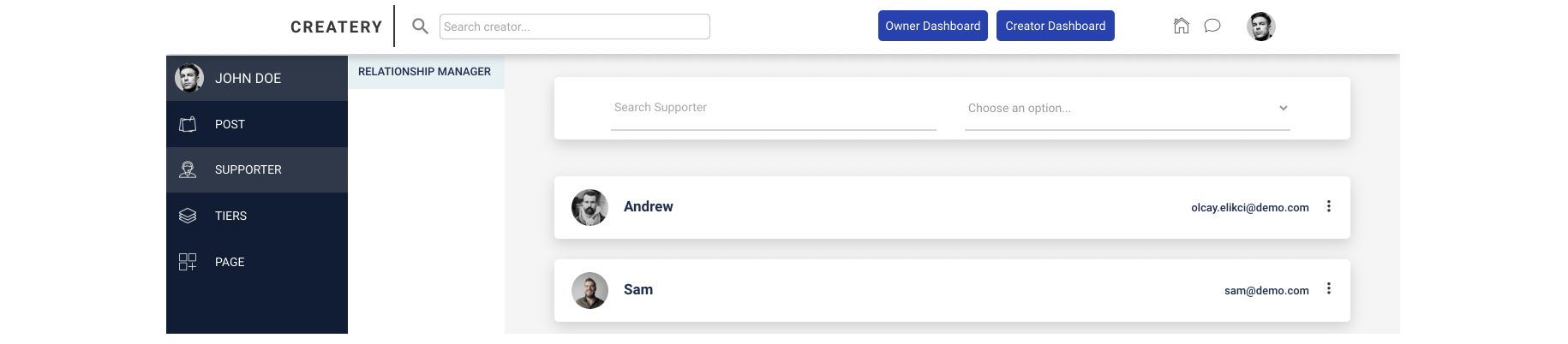The height and width of the screenshot is (344, 1568).
Task: Select the Tiers menu item
Action: [230, 216]
